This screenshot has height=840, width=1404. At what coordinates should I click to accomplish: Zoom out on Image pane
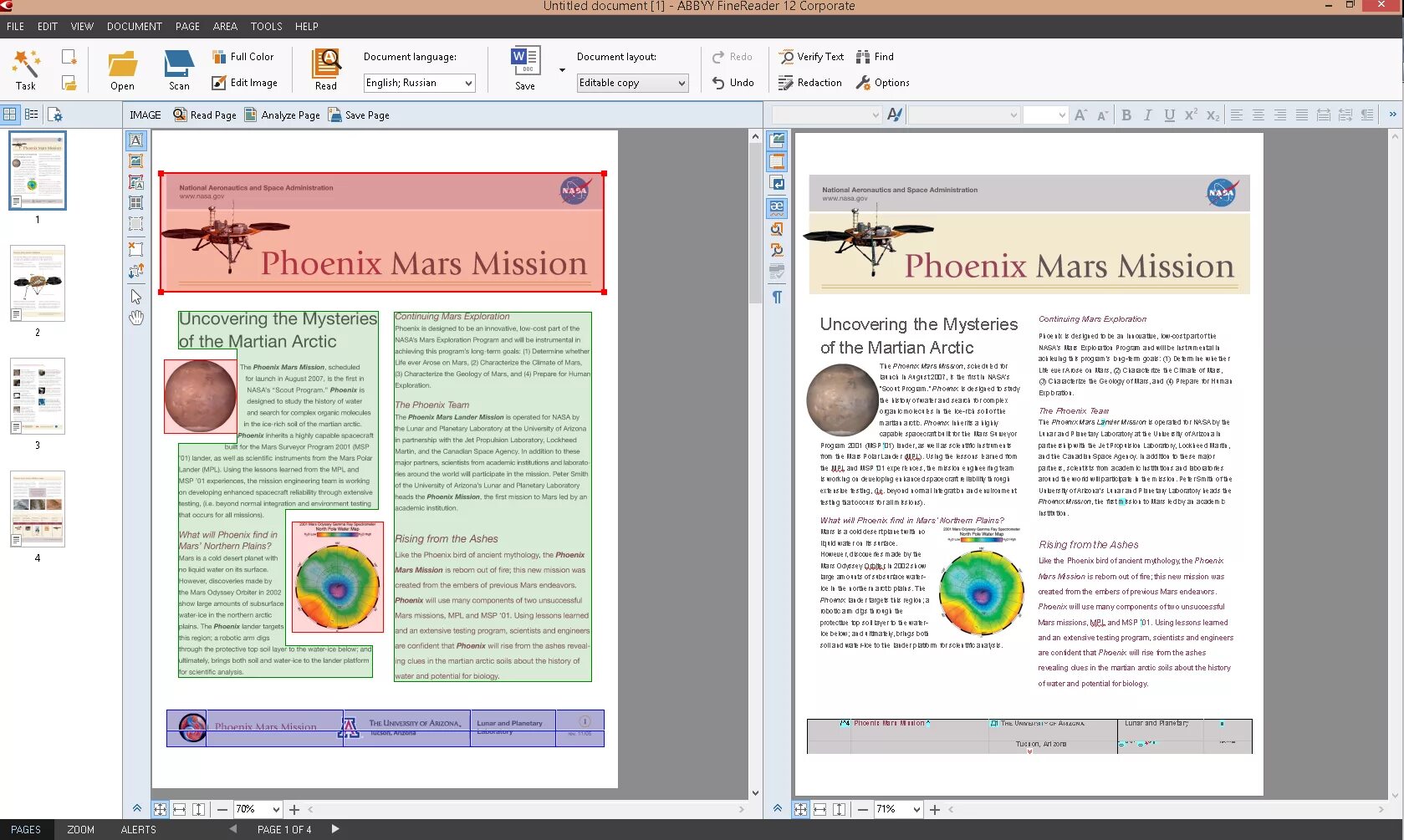tap(222, 809)
